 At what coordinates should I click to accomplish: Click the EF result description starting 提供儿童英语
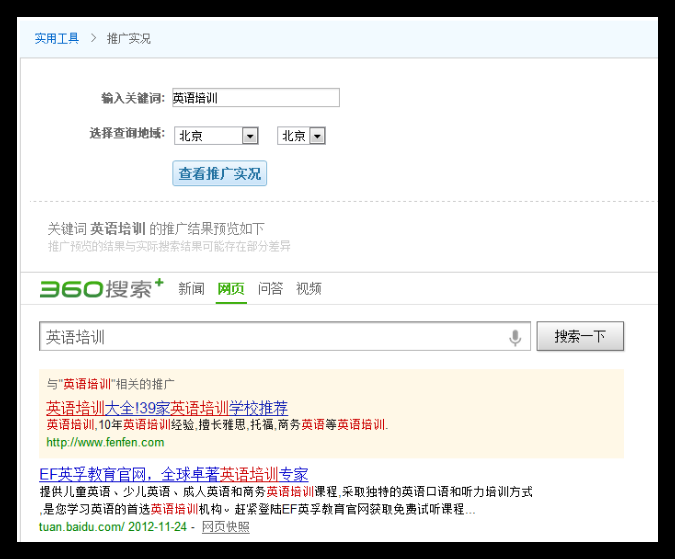pyautogui.click(x=286, y=500)
